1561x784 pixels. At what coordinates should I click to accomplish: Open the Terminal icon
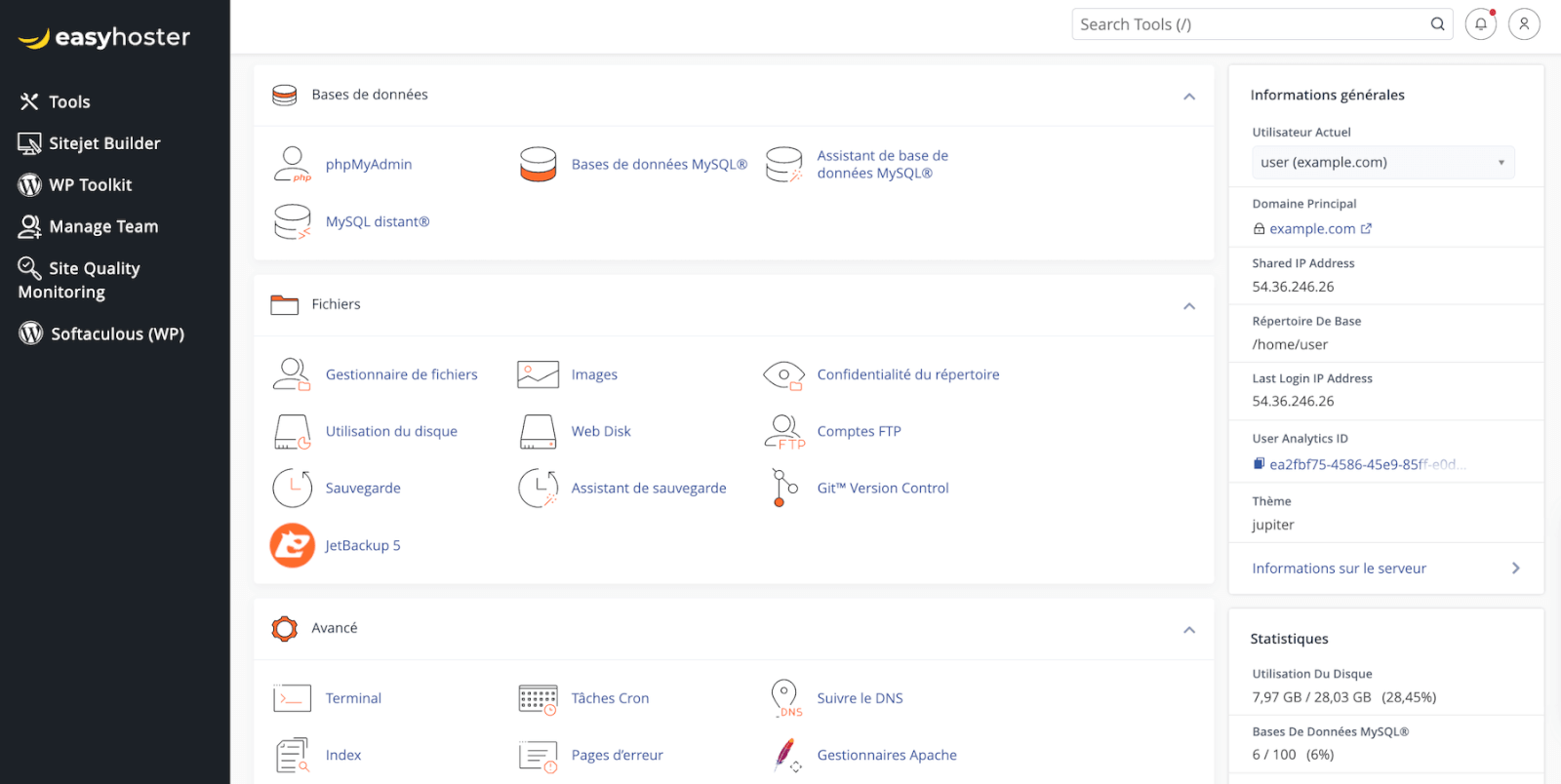click(292, 698)
